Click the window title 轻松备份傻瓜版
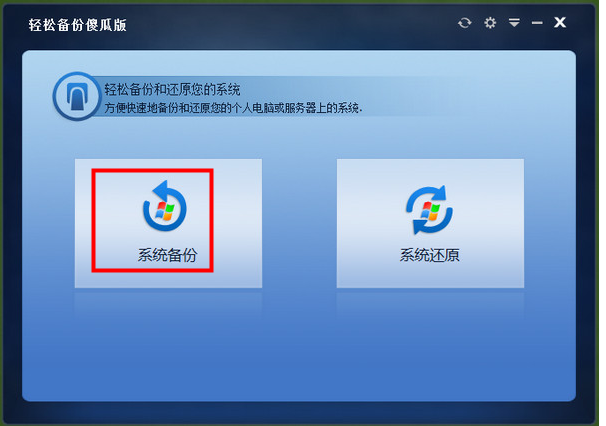Image resolution: width=606 pixels, height=426 pixels. click(77, 25)
